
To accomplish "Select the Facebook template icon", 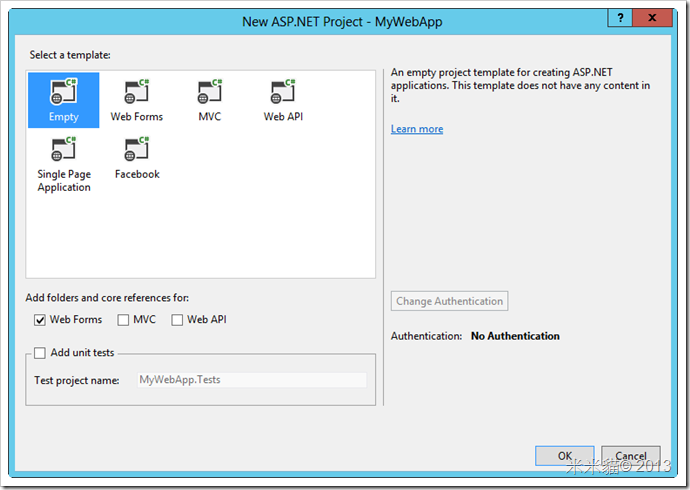I will pos(137,158).
